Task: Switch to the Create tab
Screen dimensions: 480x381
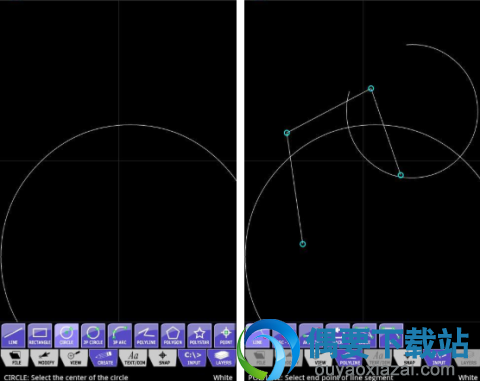Action: [x=104, y=358]
